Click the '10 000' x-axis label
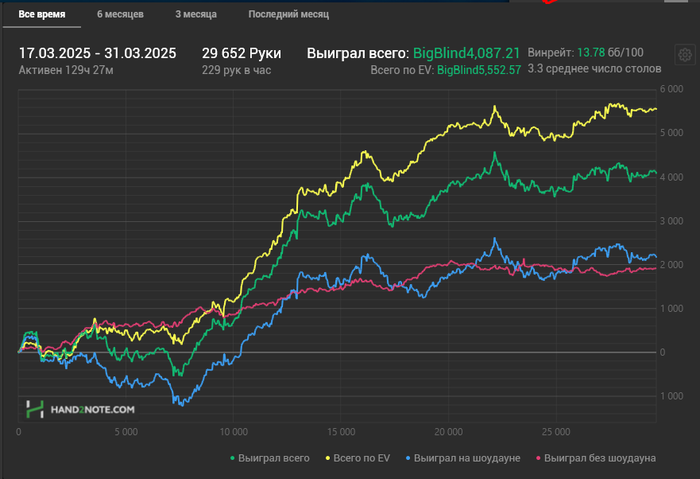Image resolution: width=700 pixels, height=479 pixels. point(233,432)
